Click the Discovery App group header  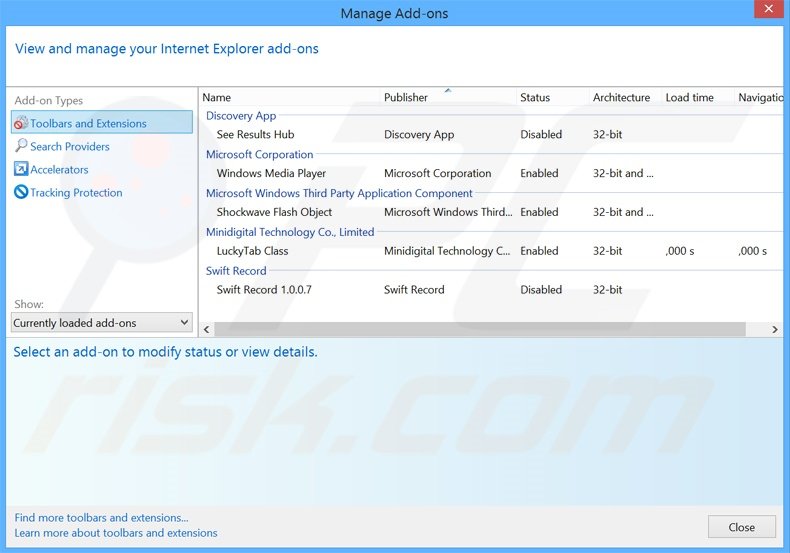[x=241, y=116]
